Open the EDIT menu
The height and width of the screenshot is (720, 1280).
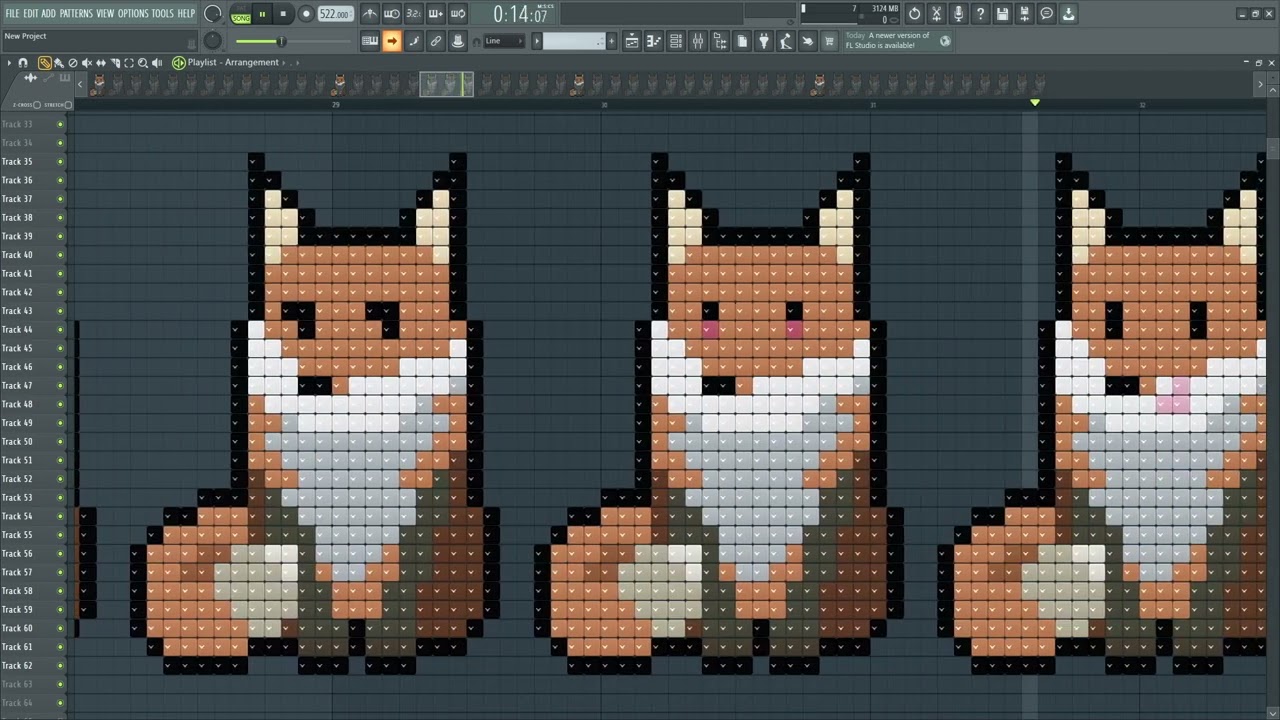(31, 13)
